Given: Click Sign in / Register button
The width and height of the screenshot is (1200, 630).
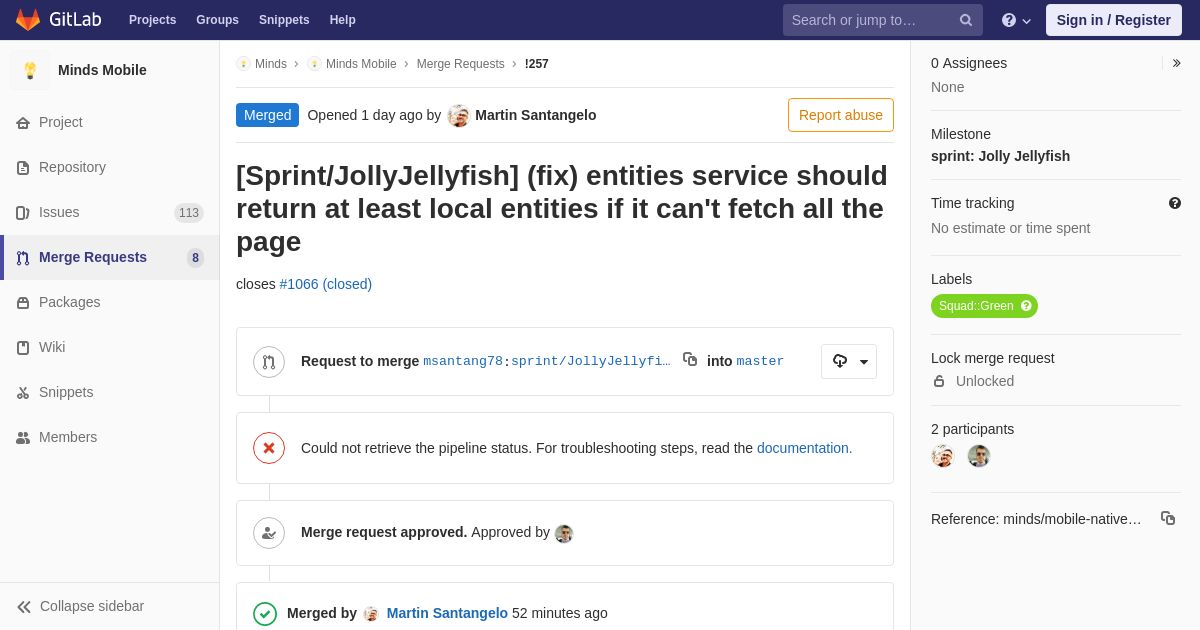Looking at the screenshot, I should [1114, 20].
